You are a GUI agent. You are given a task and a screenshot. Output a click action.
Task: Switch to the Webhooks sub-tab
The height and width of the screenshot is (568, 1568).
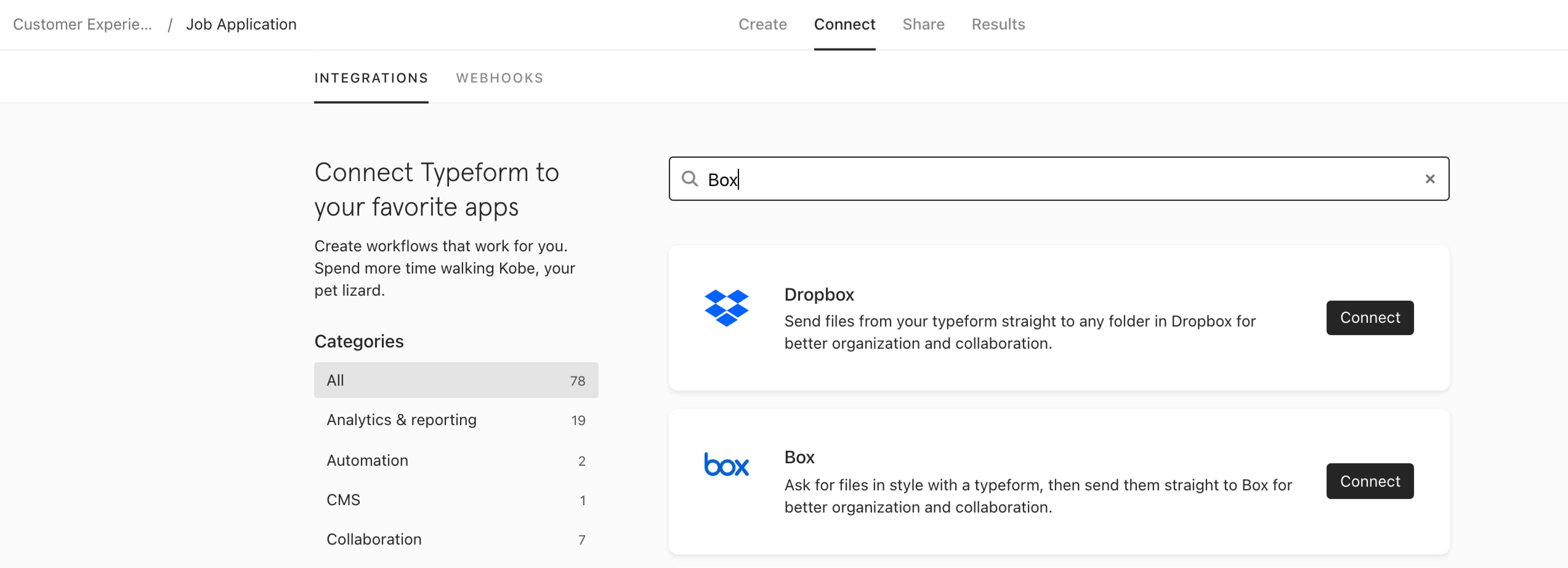click(499, 78)
